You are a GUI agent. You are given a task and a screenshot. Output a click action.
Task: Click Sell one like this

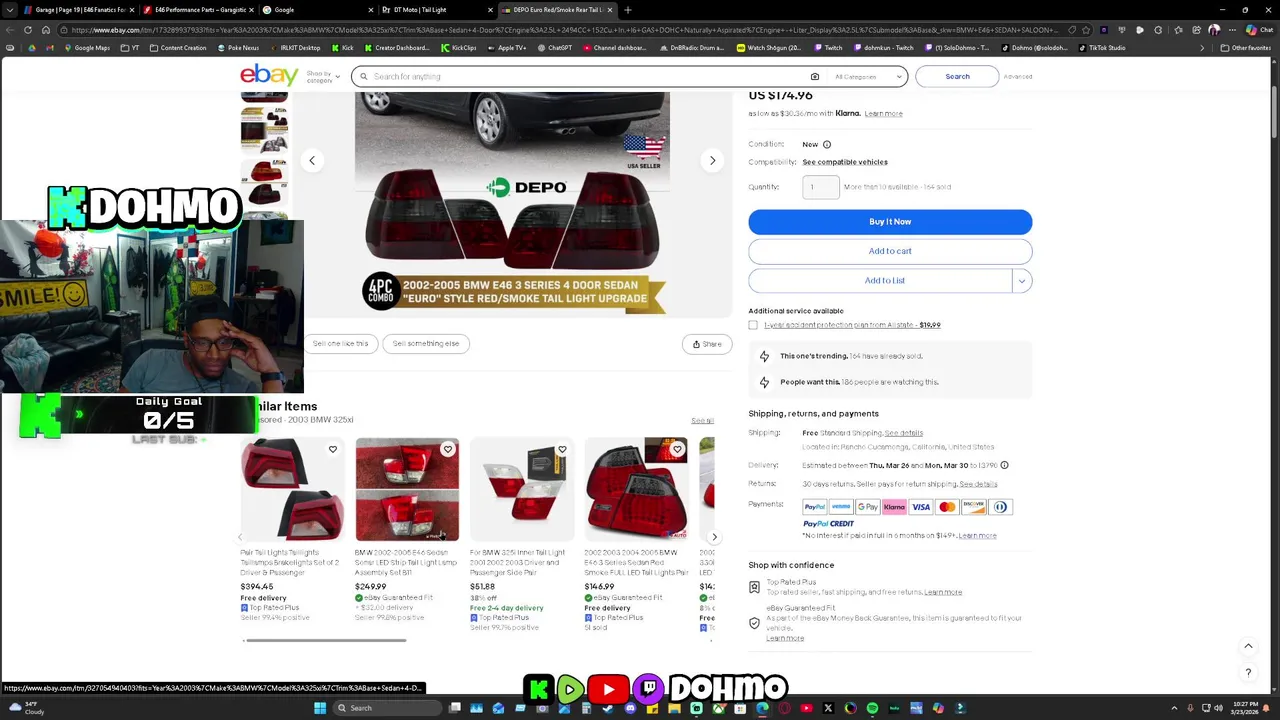[340, 344]
